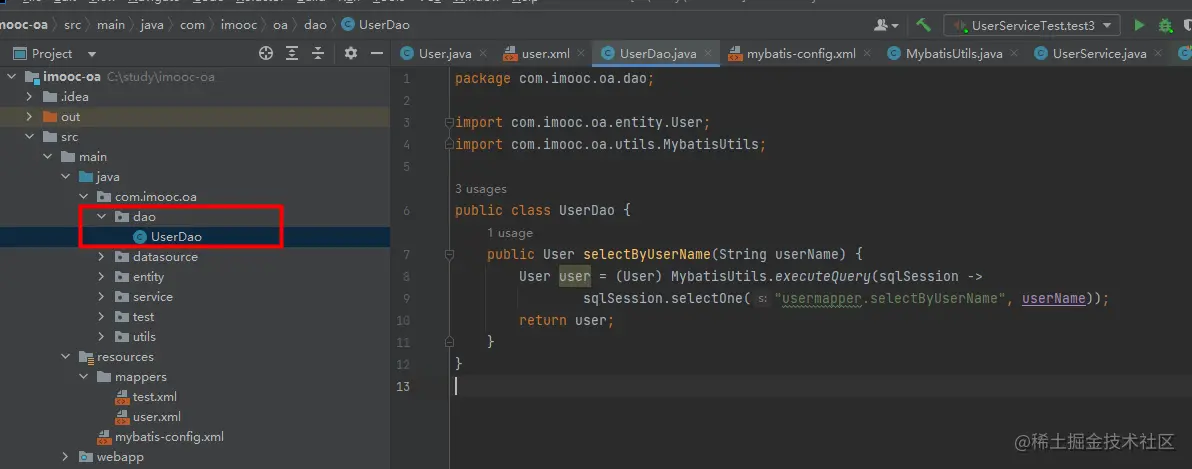Click the Project view window icon
This screenshot has height=469, width=1192.
click(20, 53)
